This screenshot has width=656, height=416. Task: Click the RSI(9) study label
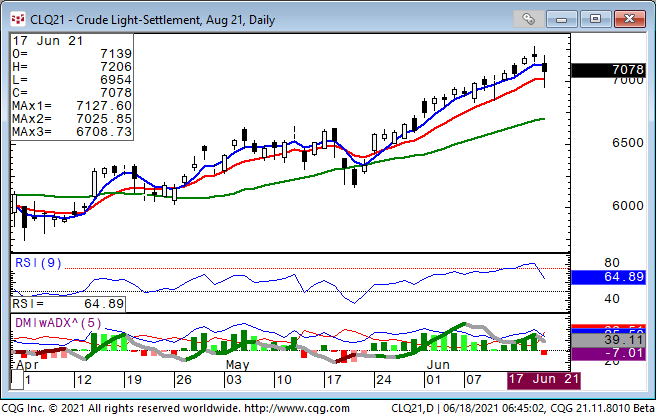[38, 263]
